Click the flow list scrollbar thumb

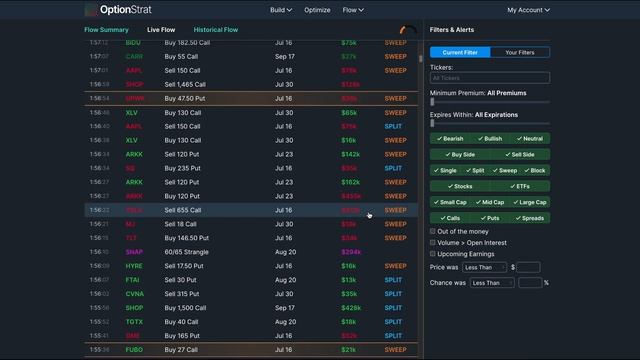click(420, 58)
